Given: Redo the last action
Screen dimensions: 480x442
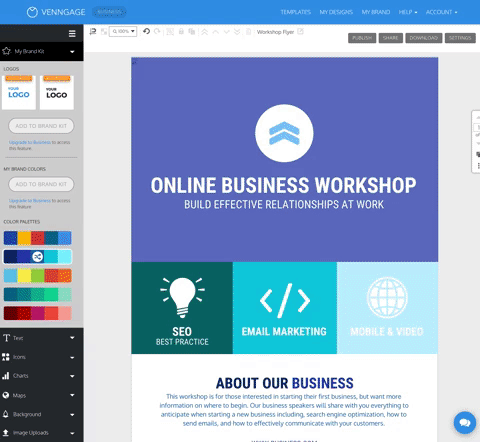Looking at the screenshot, I should coord(157,31).
